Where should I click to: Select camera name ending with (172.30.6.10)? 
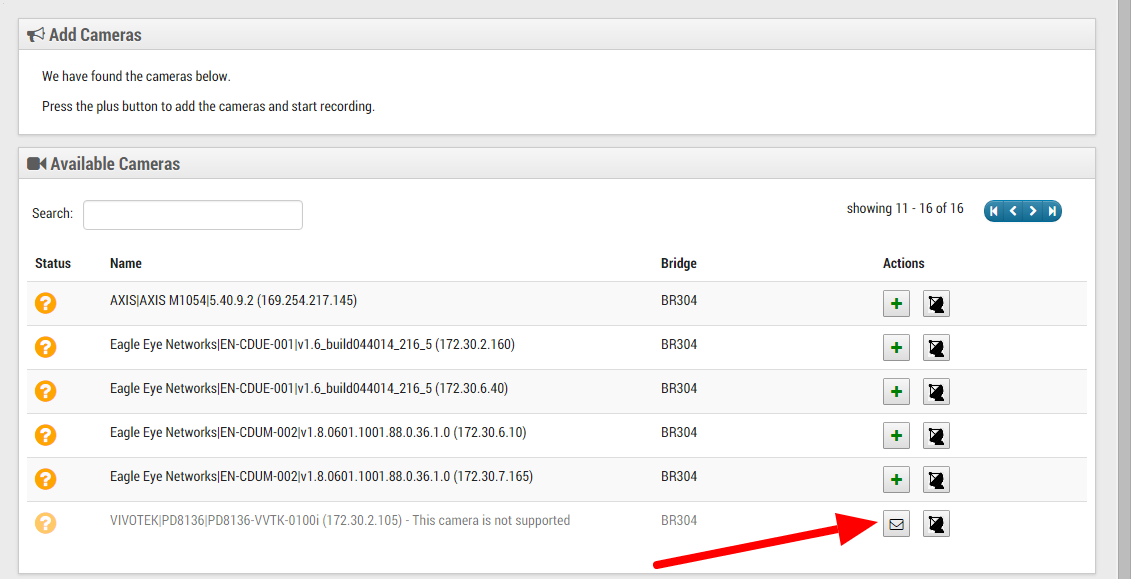click(318, 432)
